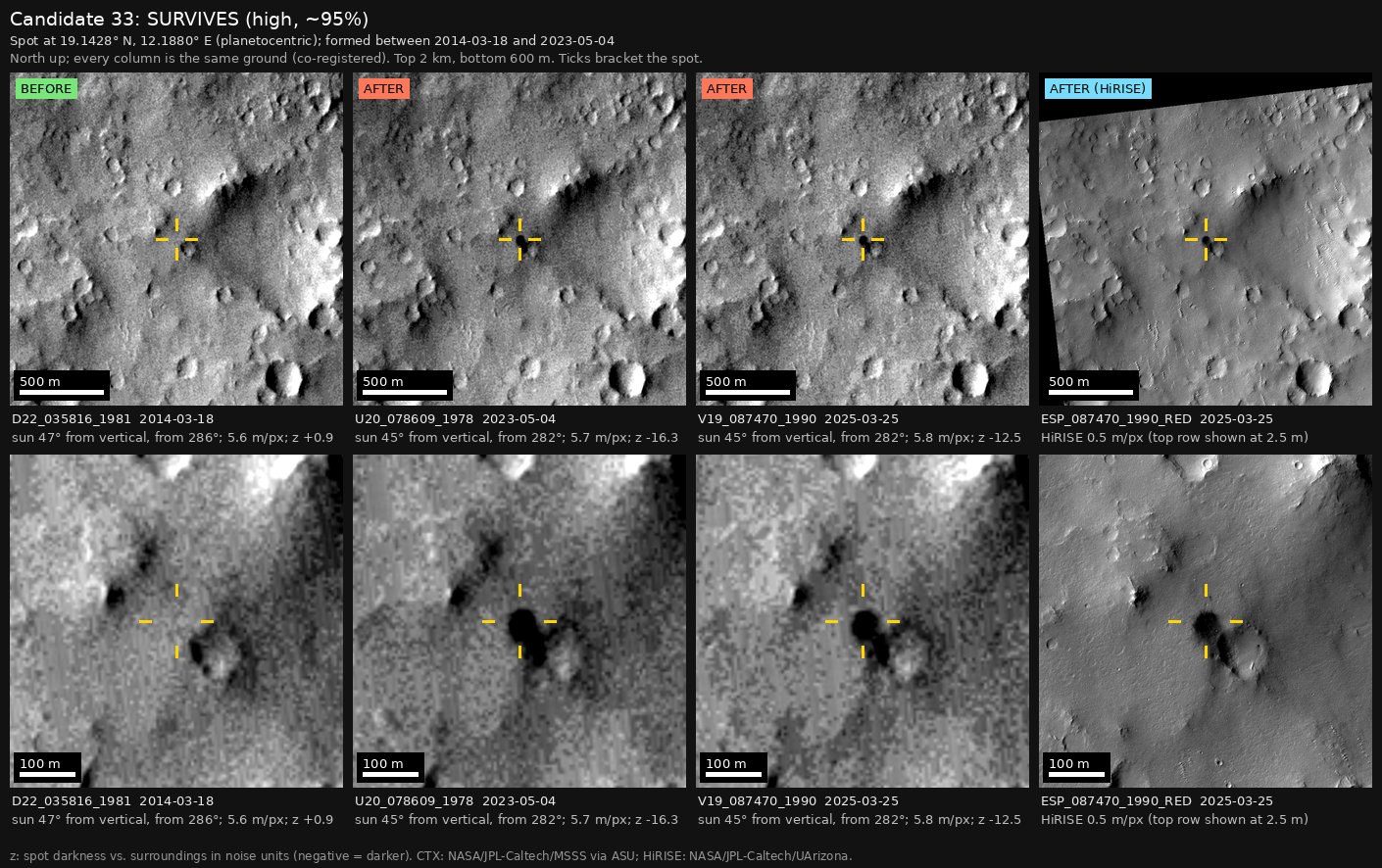Click the 500 m scale bar in the 2023-05-04 image
The image size is (1382, 868).
click(405, 385)
